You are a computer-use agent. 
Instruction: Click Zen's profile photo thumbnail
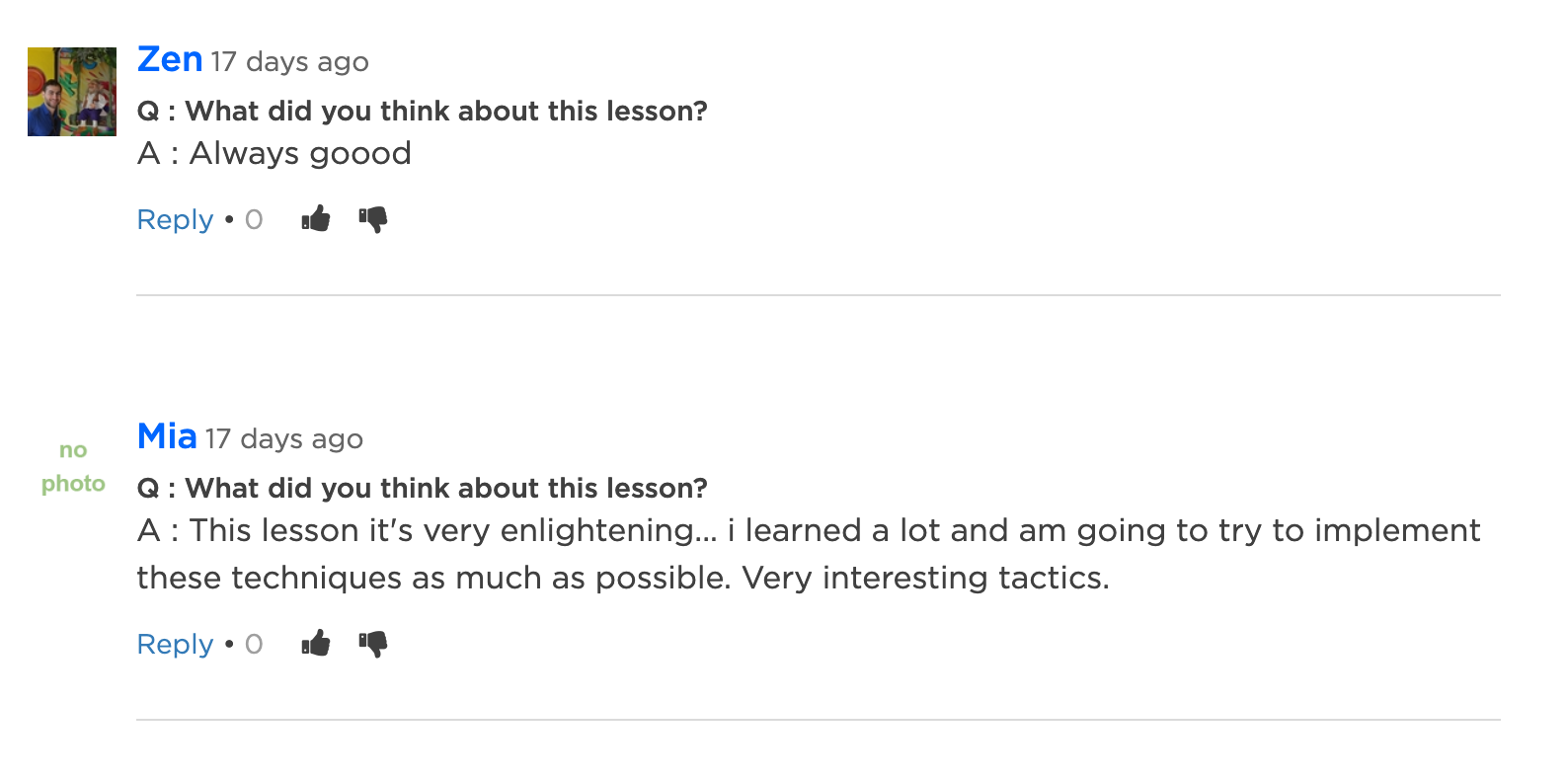[72, 92]
